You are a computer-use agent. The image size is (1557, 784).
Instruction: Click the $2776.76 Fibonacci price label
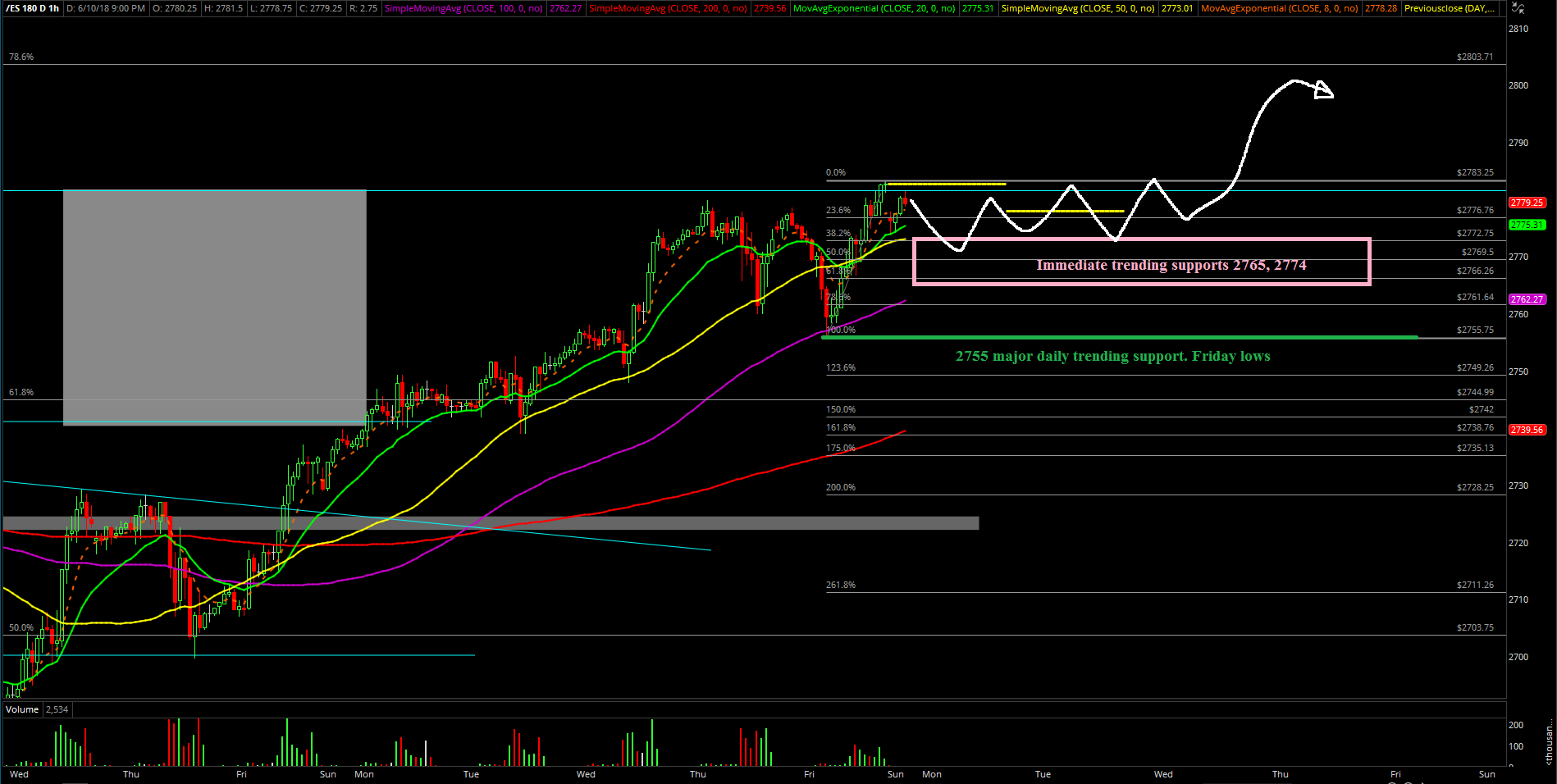coord(1475,210)
